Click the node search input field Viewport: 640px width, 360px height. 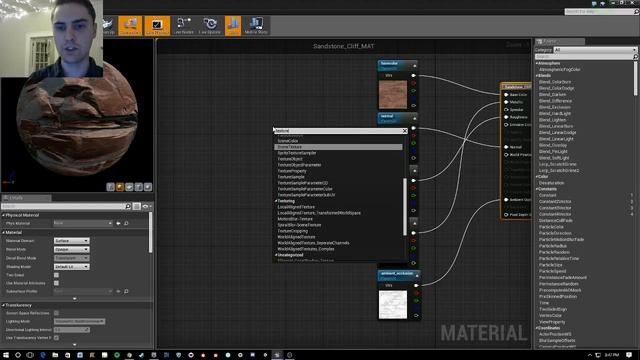tap(338, 131)
